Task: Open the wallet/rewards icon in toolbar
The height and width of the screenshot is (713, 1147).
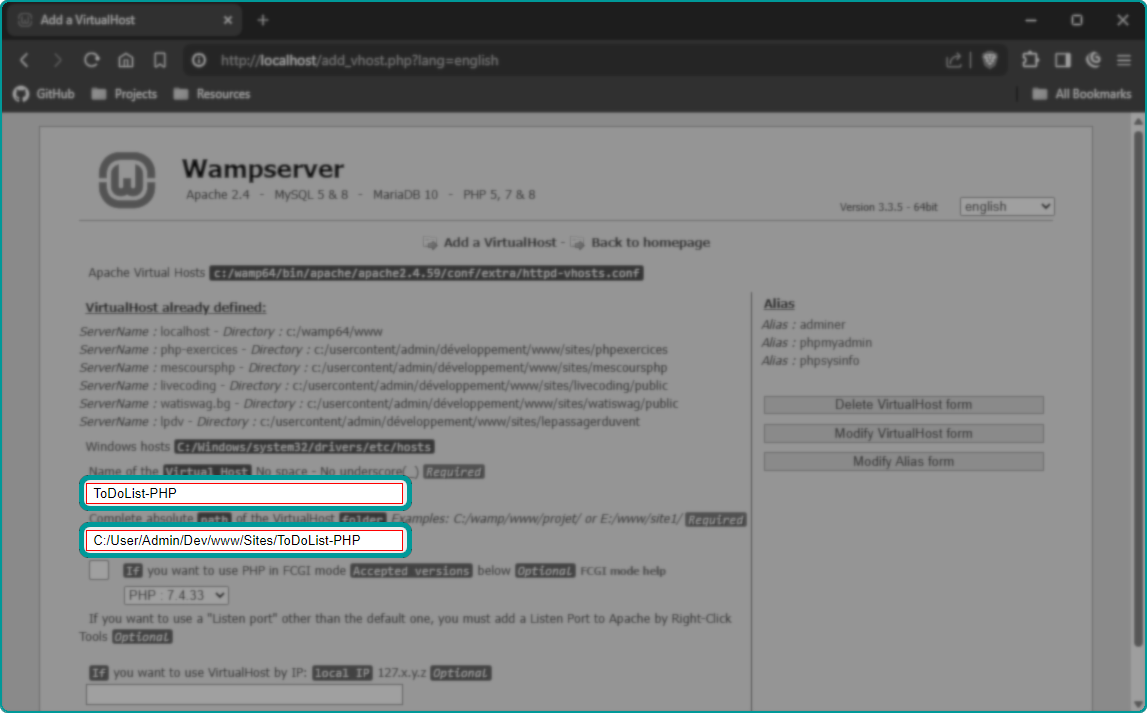Action: point(1094,60)
